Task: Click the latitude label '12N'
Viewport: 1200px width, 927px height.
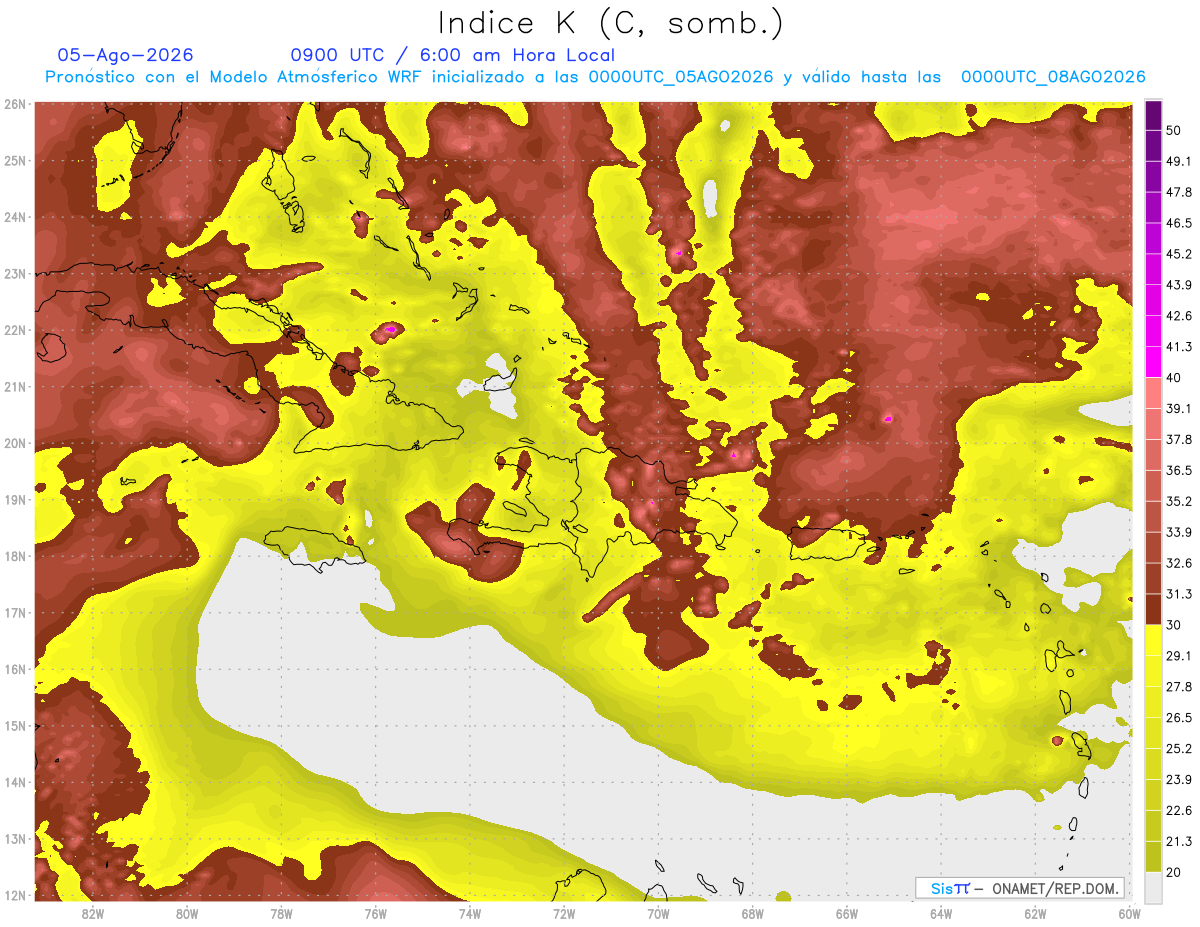Action: click(x=15, y=894)
